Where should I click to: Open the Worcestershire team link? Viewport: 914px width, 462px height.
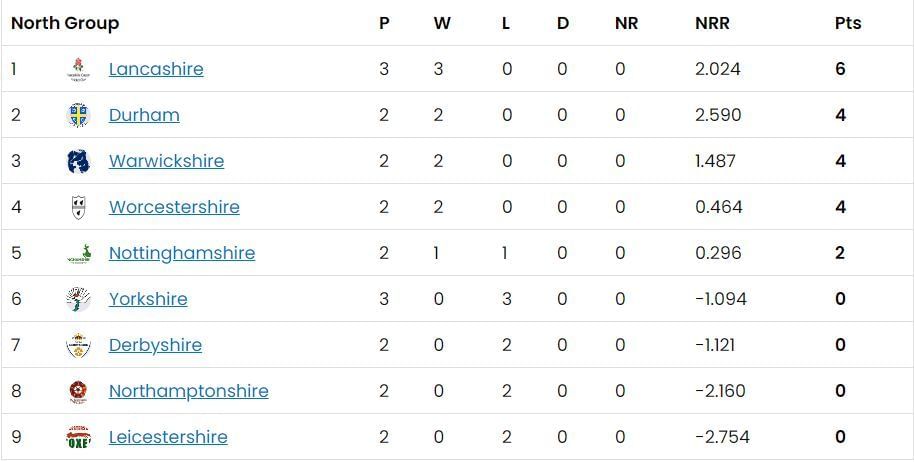(x=174, y=207)
